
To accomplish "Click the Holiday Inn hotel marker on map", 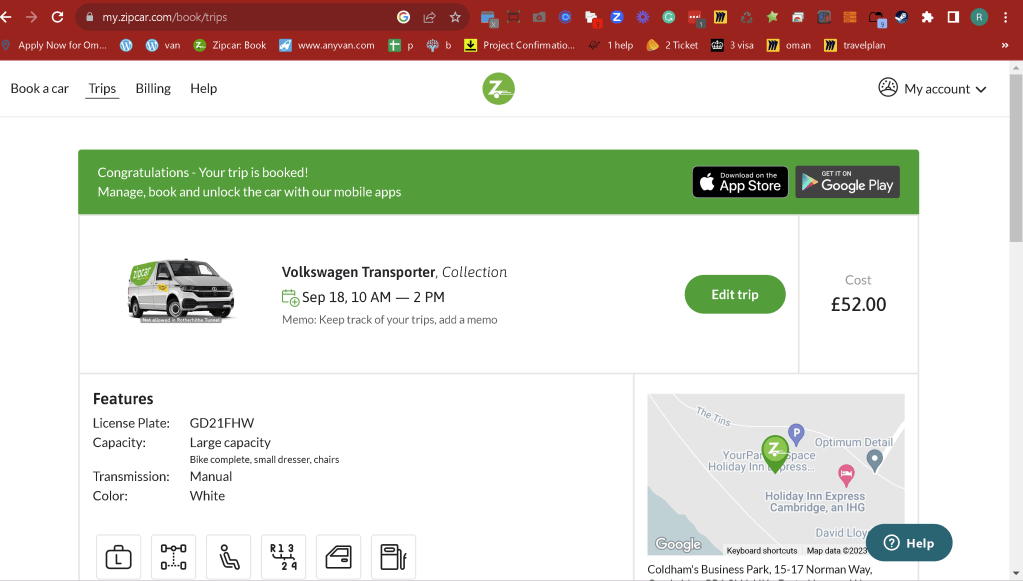I will [x=846, y=475].
